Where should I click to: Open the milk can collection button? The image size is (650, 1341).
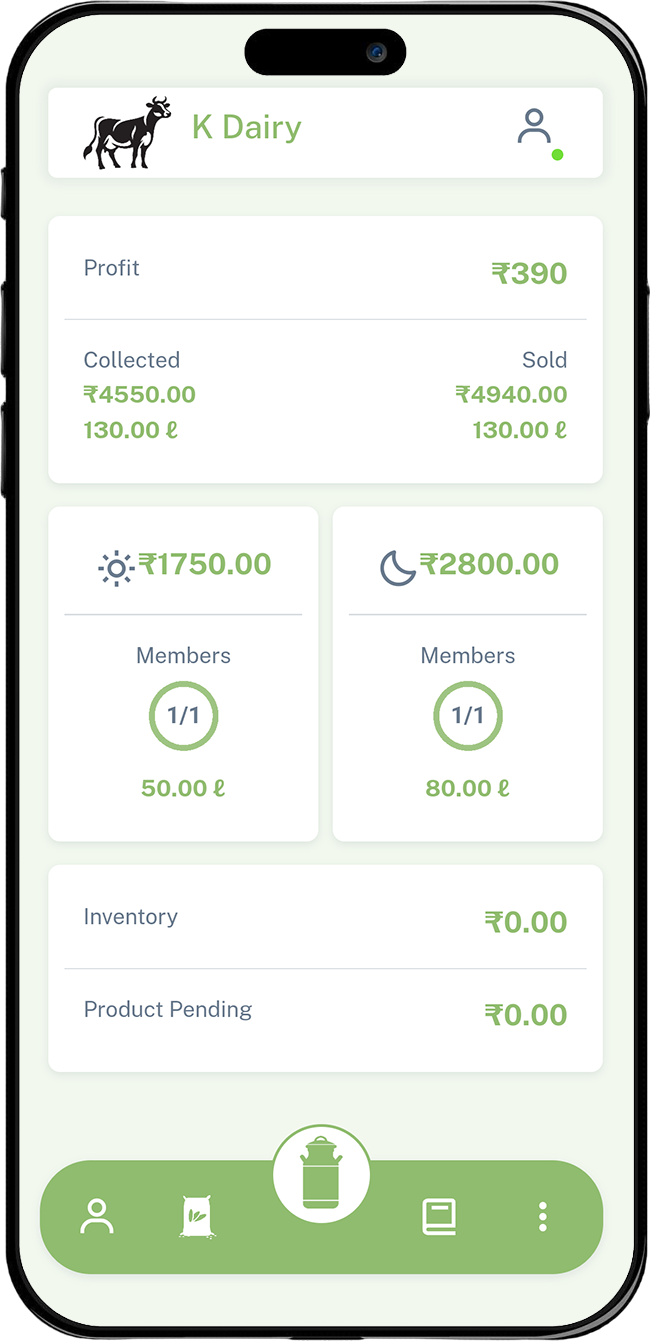point(321,1174)
